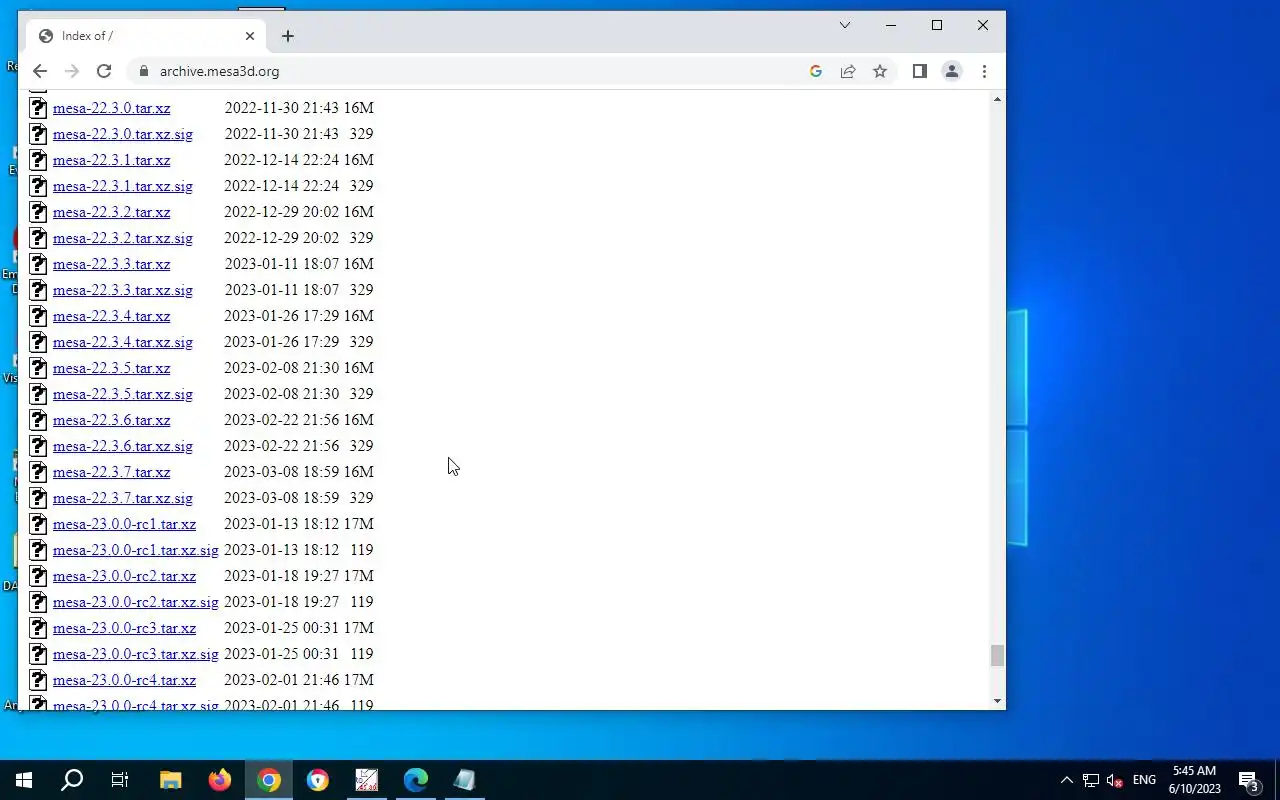This screenshot has width=1280, height=800.
Task: Click the archive.mesa3d.org address bar
Action: 470,71
